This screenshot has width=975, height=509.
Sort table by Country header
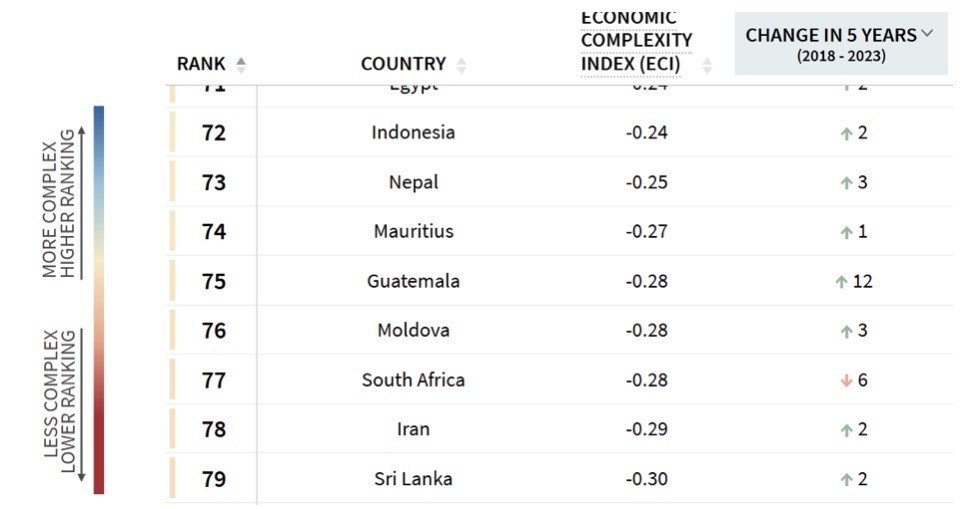point(403,64)
